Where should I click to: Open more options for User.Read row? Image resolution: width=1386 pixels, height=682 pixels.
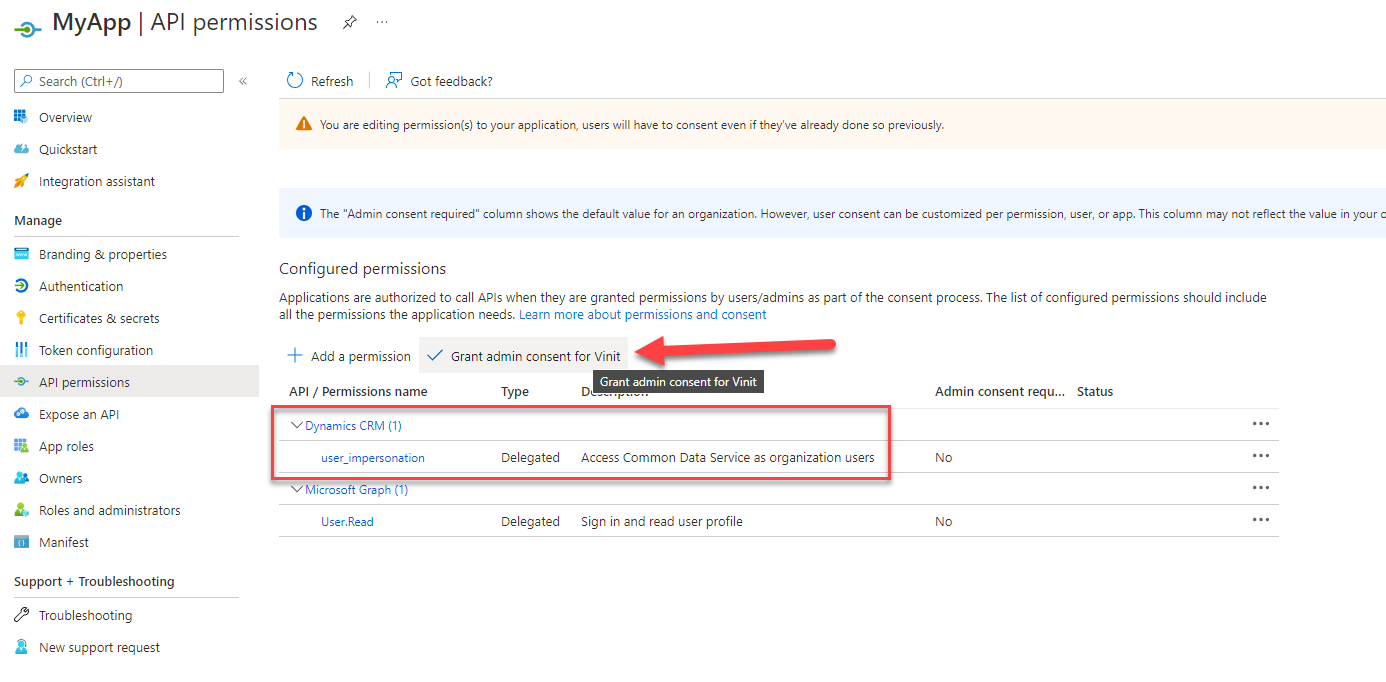(1261, 520)
